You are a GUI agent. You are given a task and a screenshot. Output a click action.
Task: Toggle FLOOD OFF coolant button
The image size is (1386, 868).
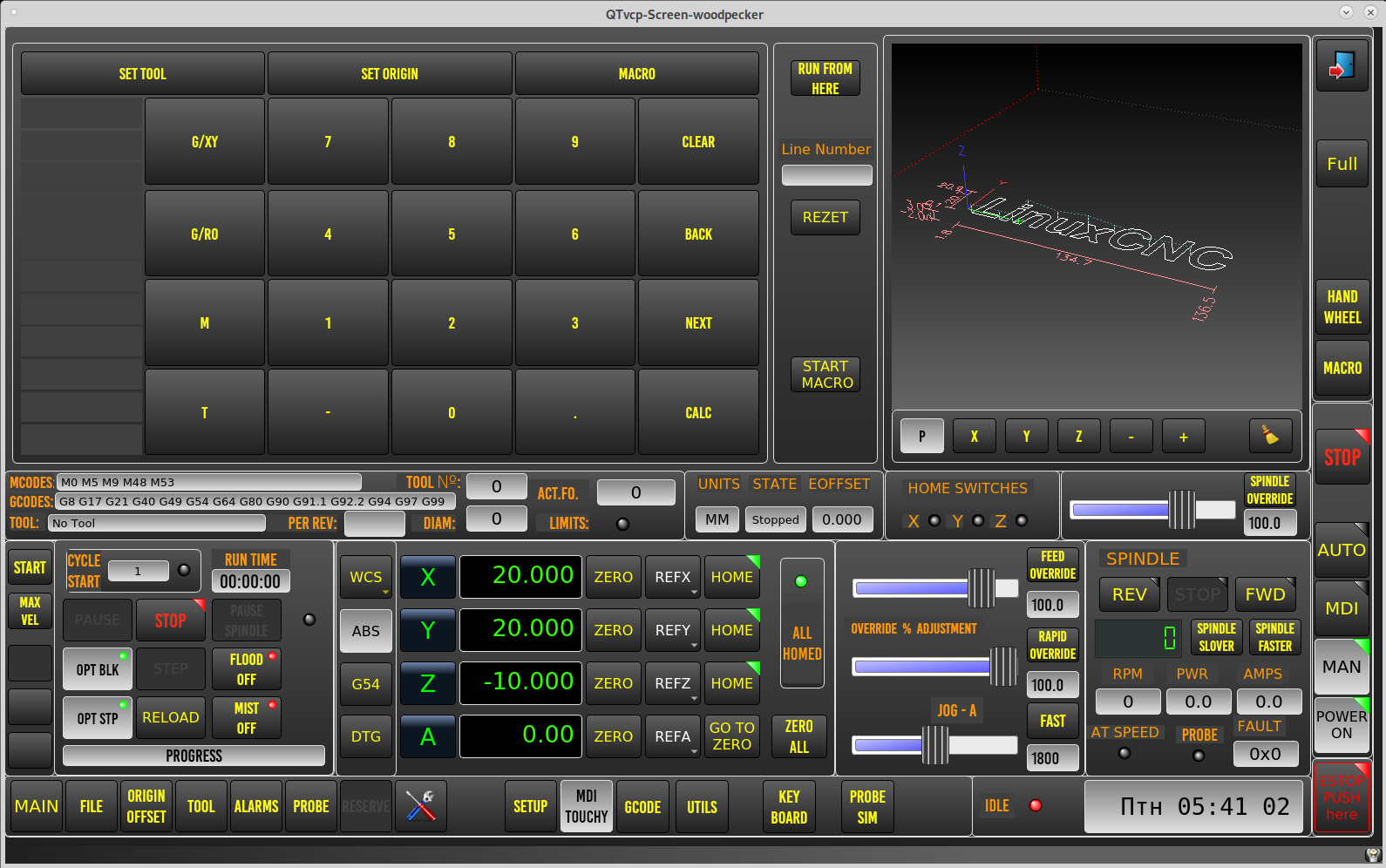click(x=247, y=669)
